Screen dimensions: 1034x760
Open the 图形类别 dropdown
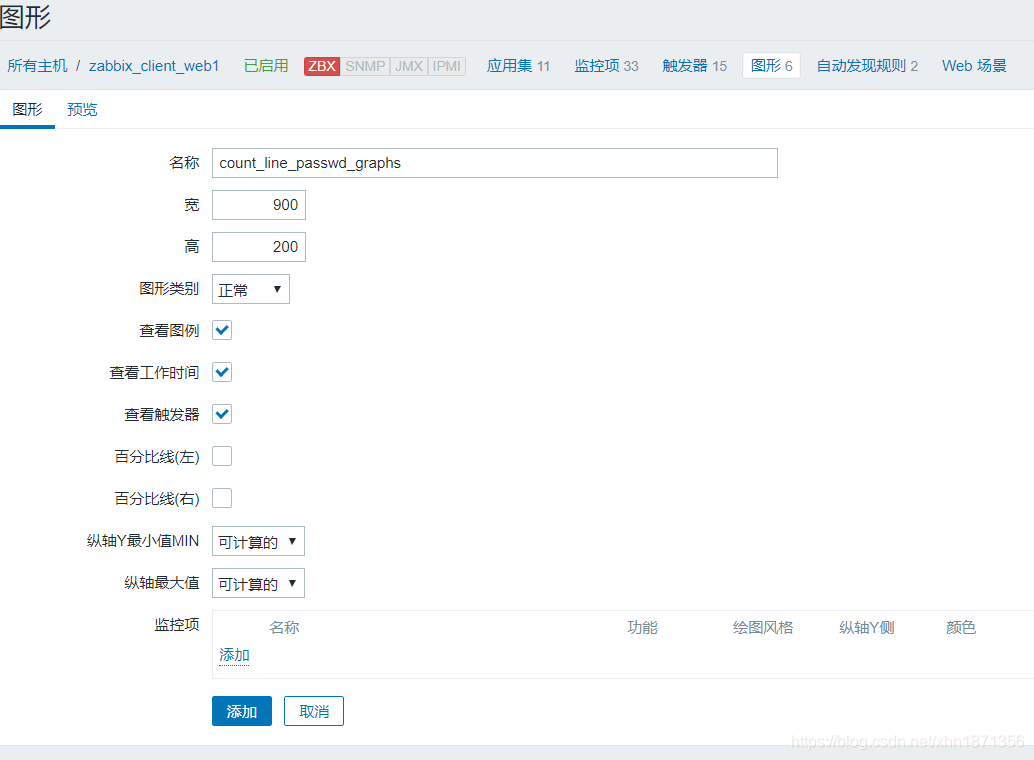[251, 289]
